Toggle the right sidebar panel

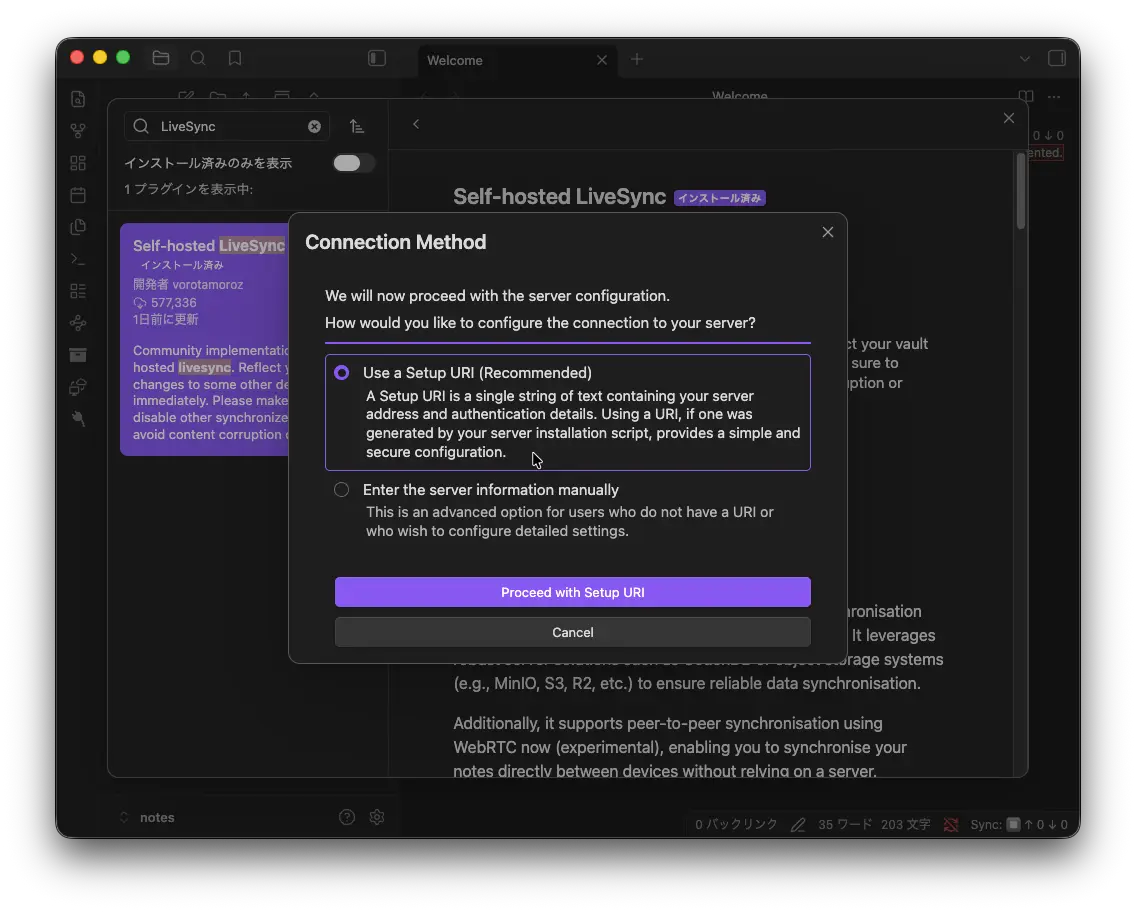1057,58
